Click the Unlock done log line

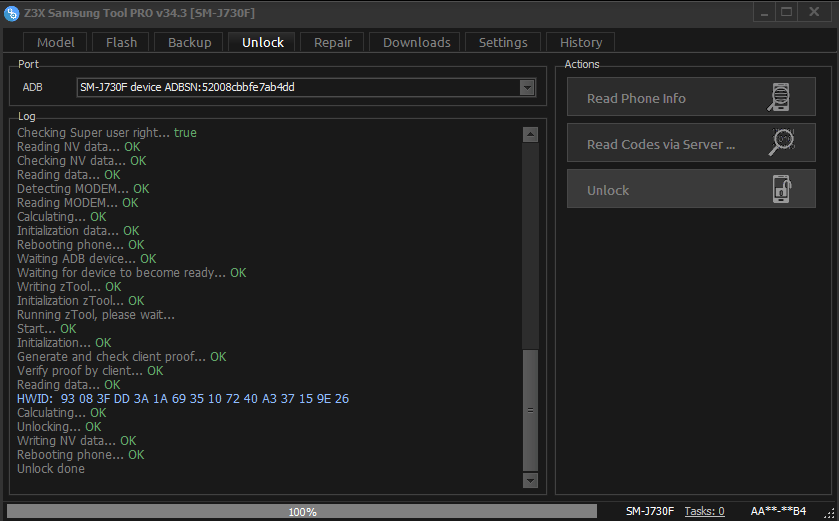(51, 469)
